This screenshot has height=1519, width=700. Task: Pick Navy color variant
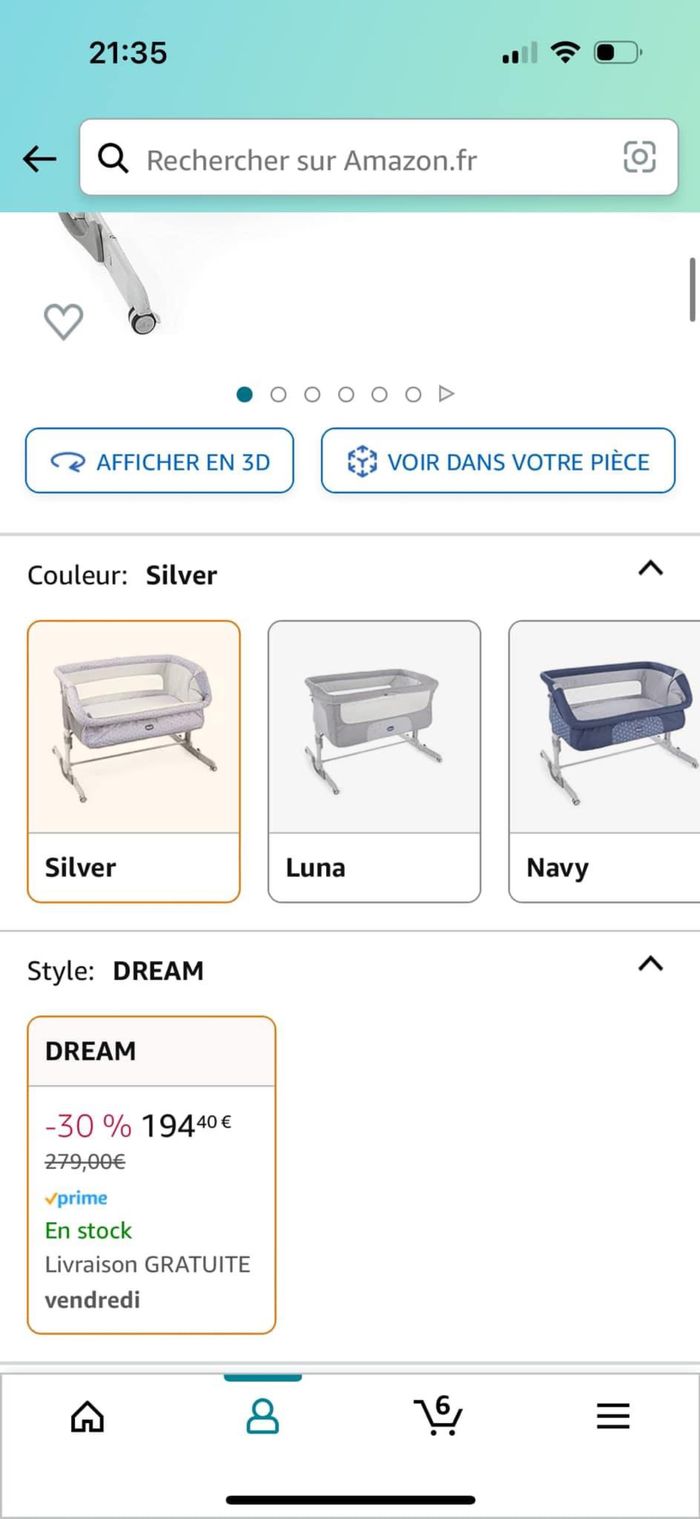coord(604,761)
